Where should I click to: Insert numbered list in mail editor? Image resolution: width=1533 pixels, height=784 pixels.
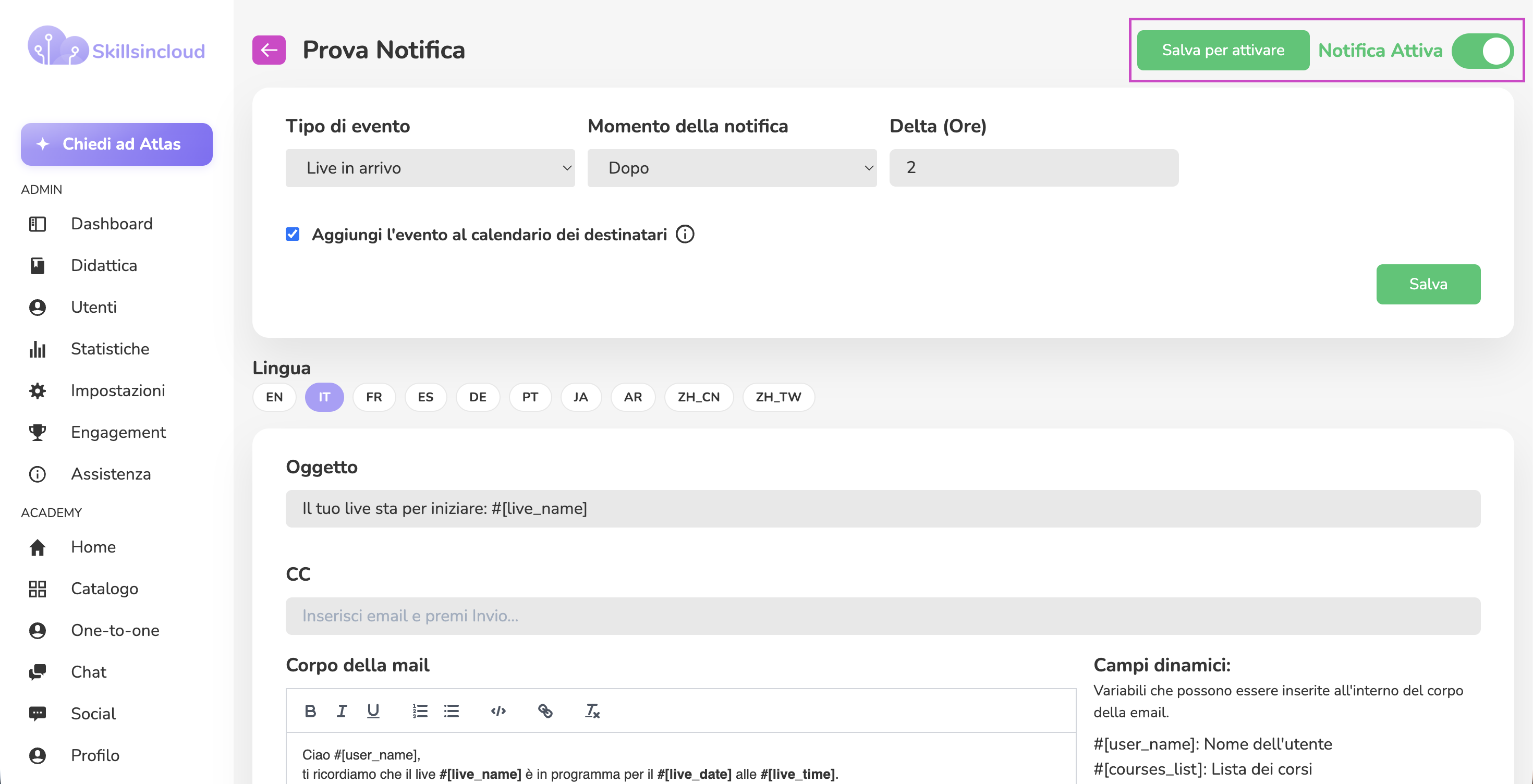[x=420, y=711]
